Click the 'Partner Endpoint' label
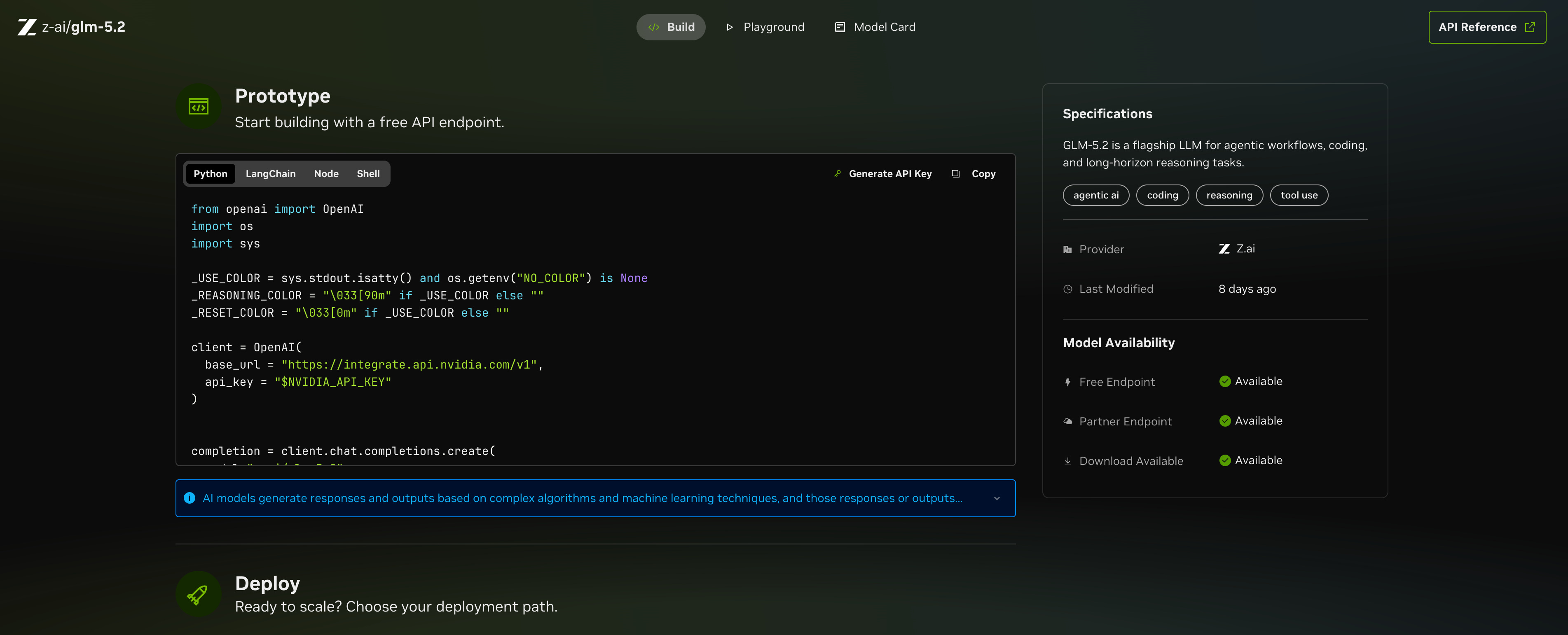Viewport: 1568px width, 635px height. (1125, 422)
